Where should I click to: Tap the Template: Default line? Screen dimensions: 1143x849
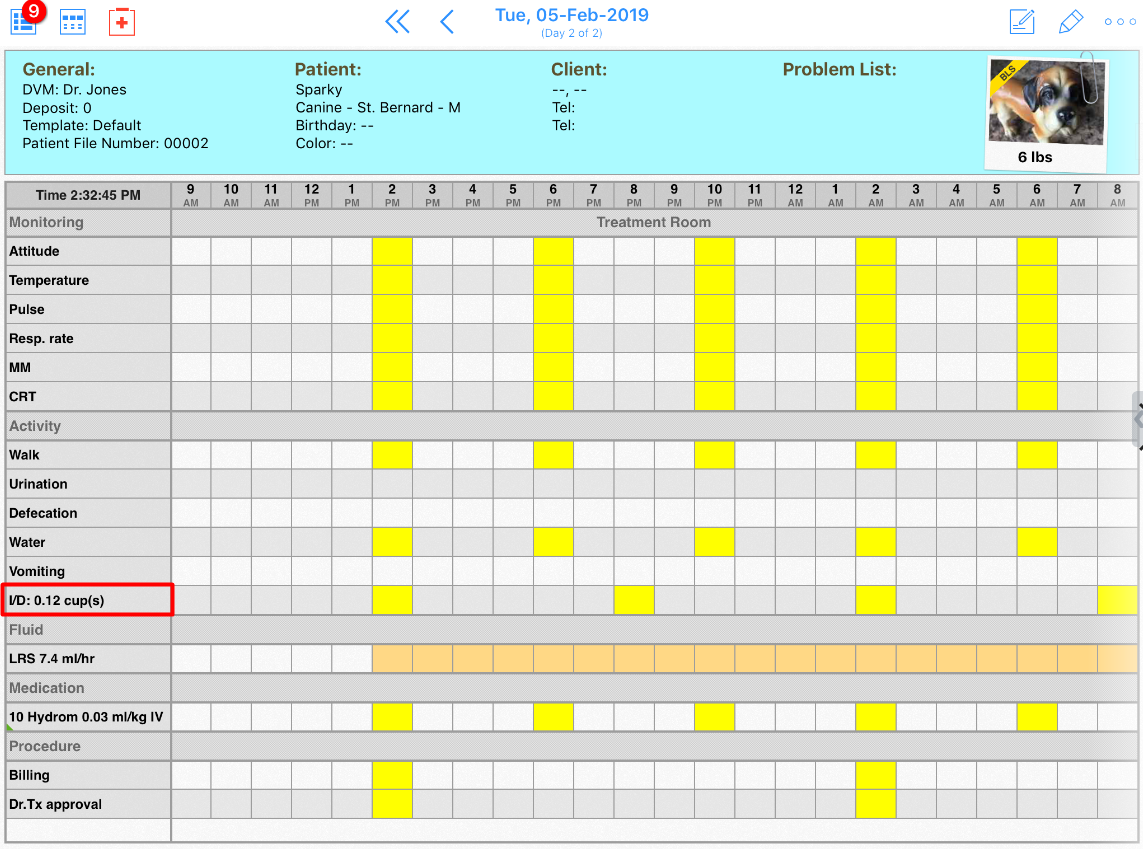coord(82,125)
